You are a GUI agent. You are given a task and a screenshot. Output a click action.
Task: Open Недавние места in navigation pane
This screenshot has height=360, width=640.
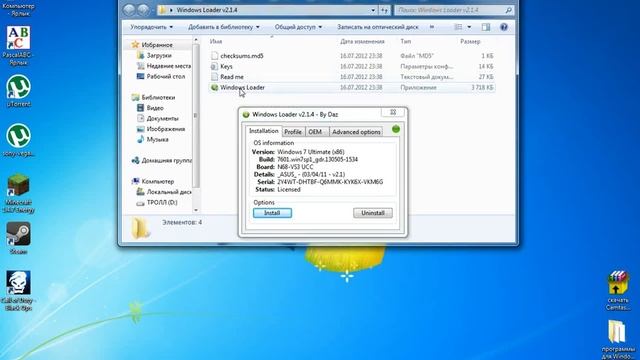[x=168, y=66]
